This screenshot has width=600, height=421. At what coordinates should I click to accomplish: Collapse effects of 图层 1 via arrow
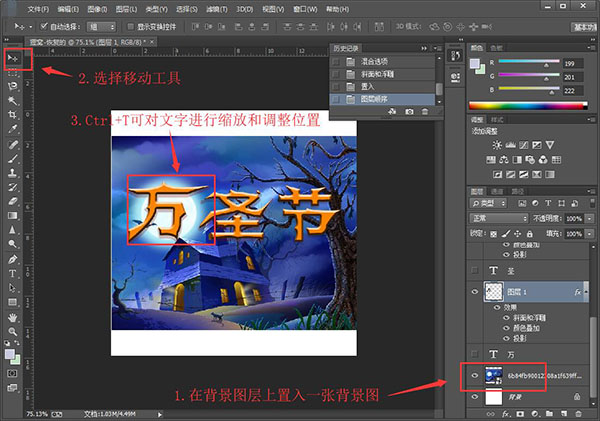pyautogui.click(x=585, y=292)
